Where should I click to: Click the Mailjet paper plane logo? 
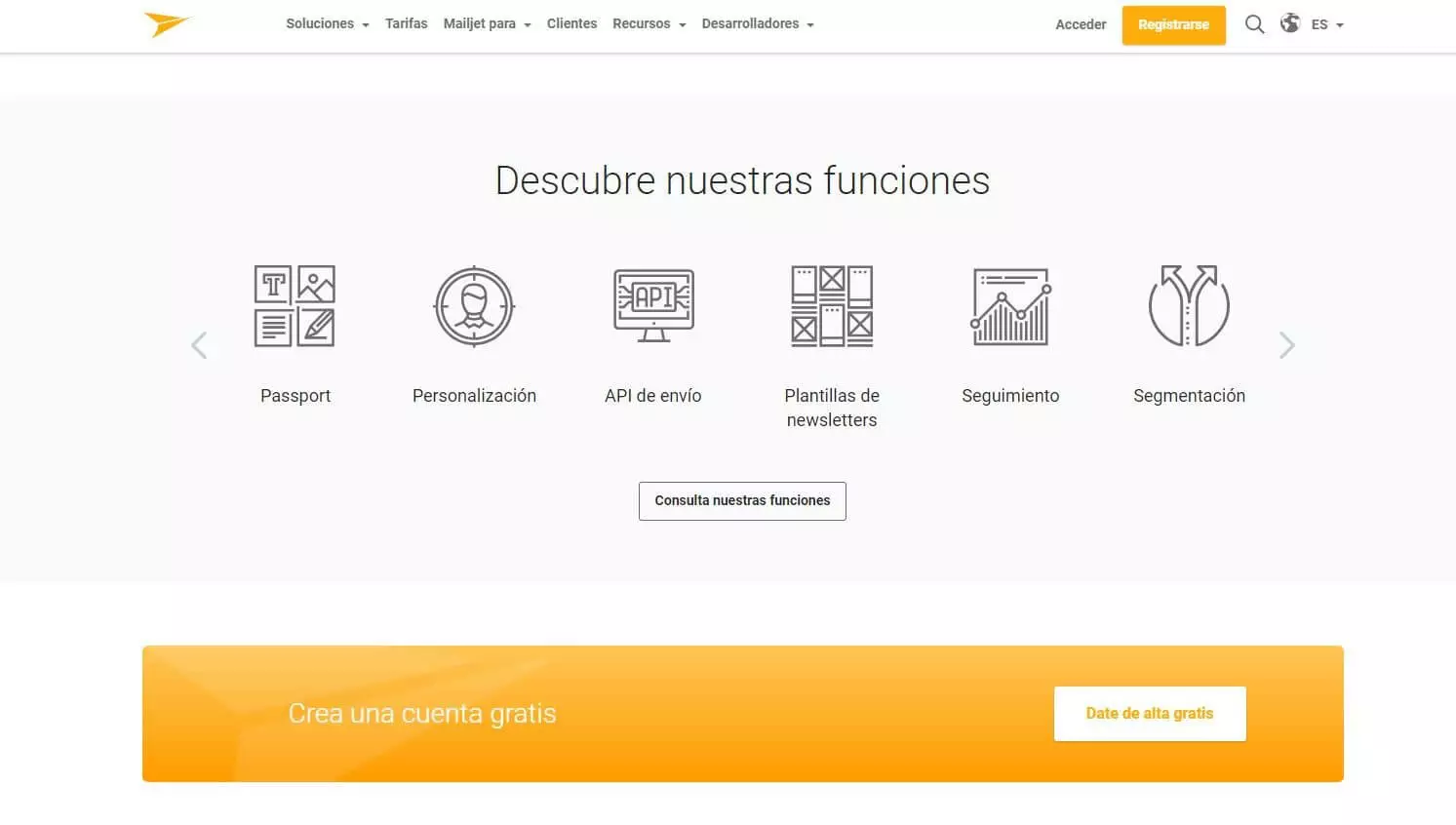click(x=167, y=24)
